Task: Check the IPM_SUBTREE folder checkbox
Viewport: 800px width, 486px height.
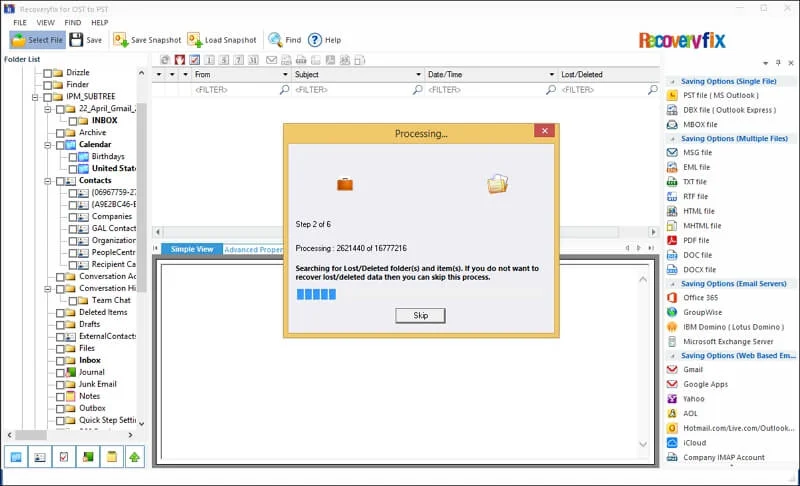Action: [x=47, y=97]
